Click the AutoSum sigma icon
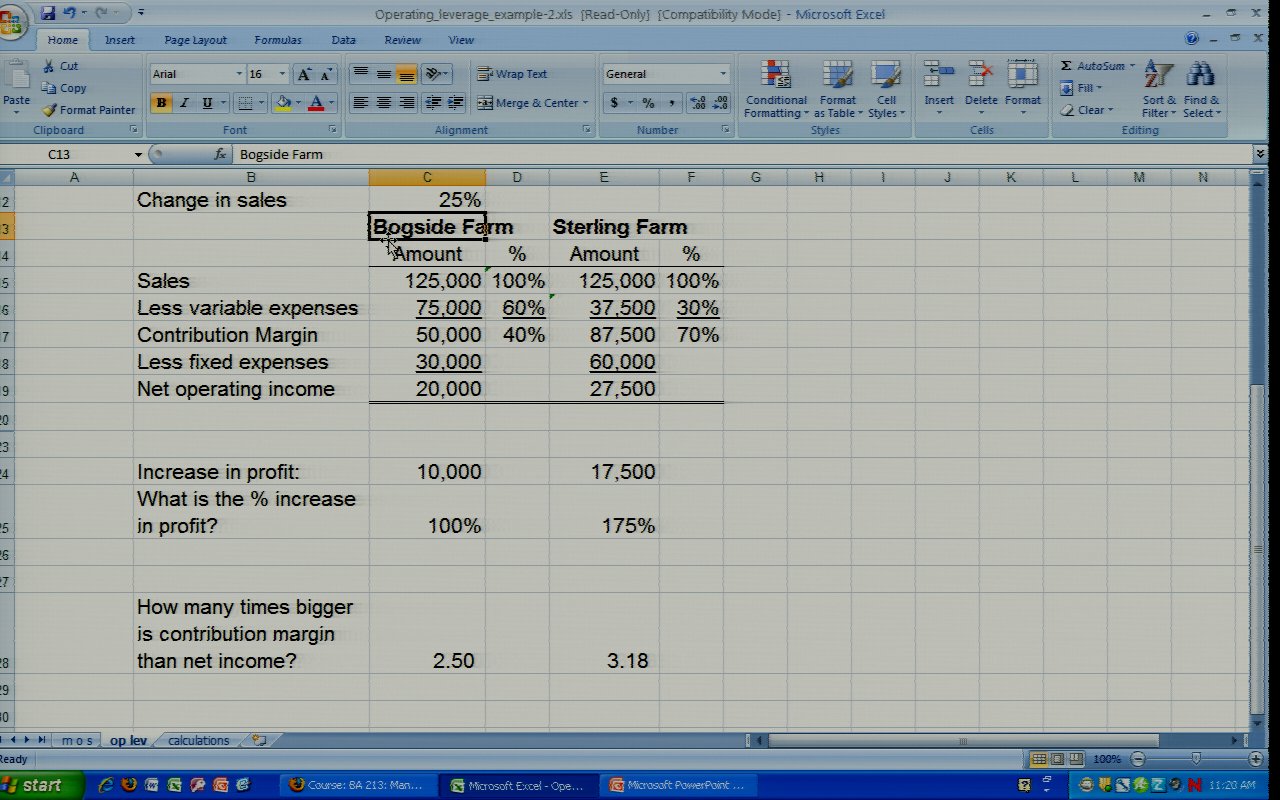1280x800 pixels. pos(1067,66)
